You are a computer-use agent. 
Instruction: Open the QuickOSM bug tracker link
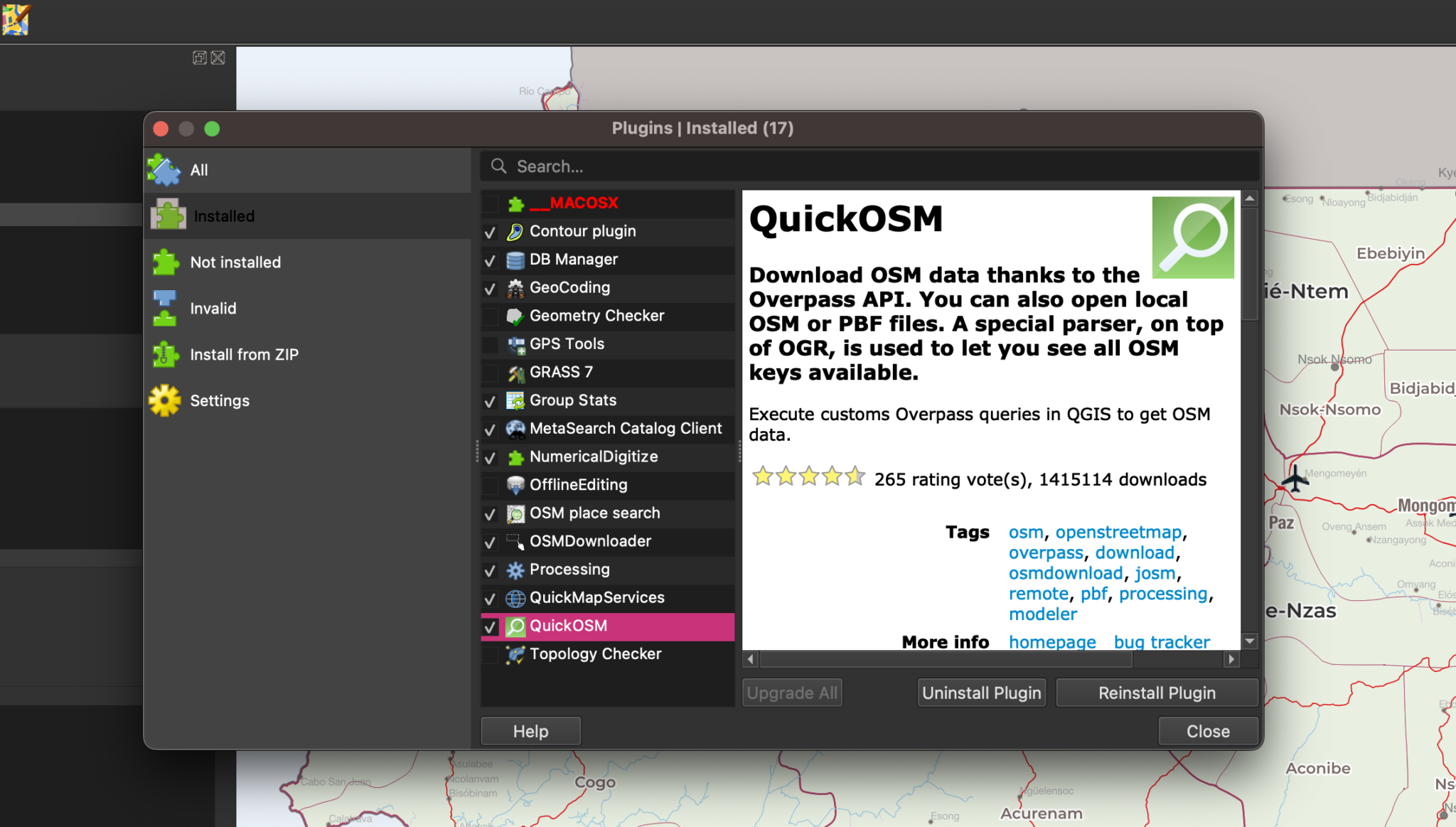[x=1162, y=641]
